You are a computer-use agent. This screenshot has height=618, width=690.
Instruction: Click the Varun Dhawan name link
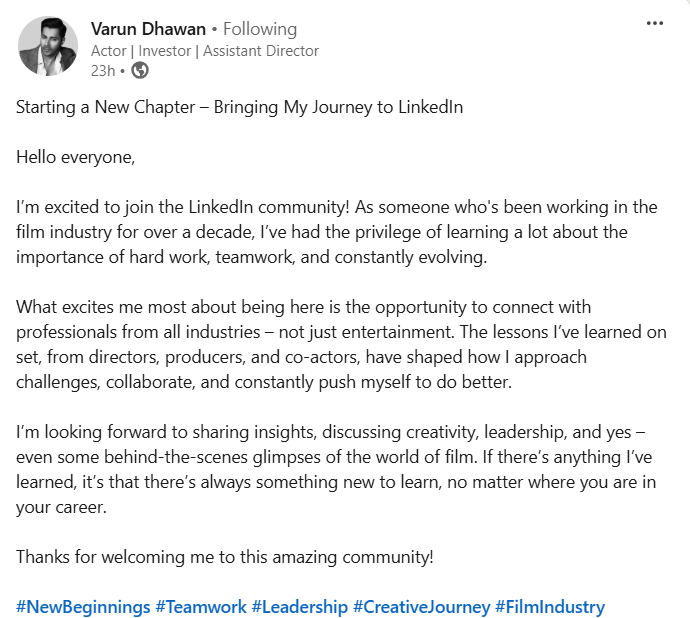click(149, 29)
